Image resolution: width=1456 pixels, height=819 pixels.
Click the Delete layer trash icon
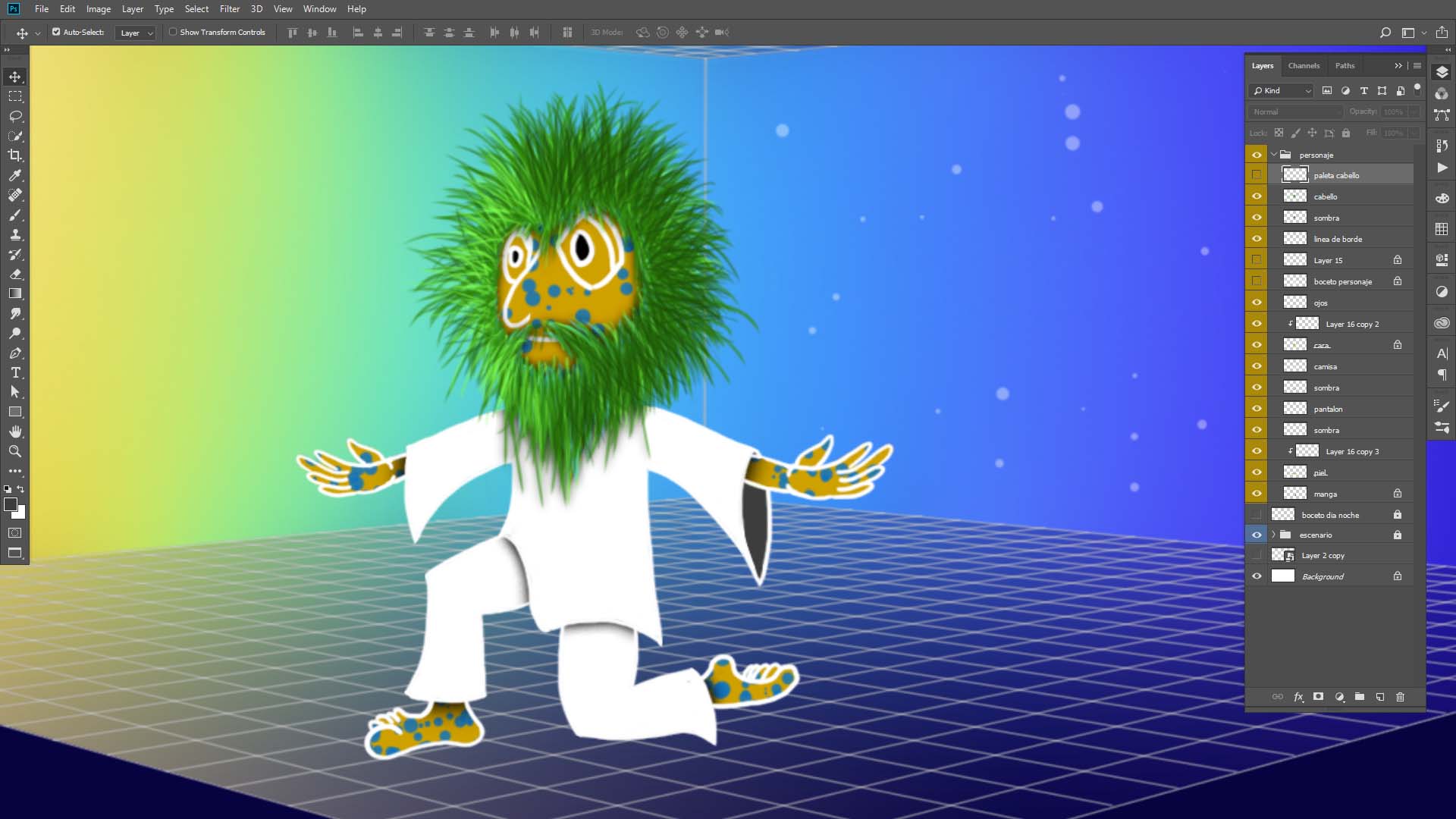pos(1400,697)
